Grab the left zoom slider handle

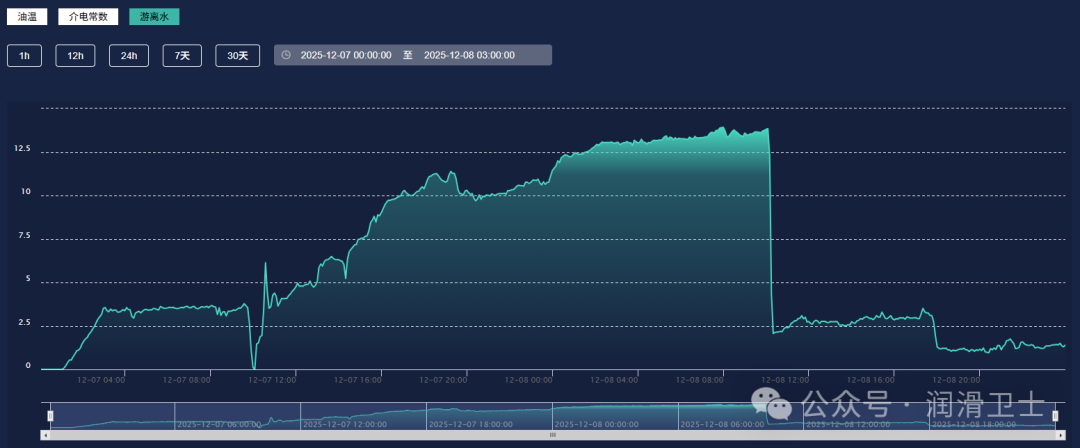pyautogui.click(x=50, y=416)
